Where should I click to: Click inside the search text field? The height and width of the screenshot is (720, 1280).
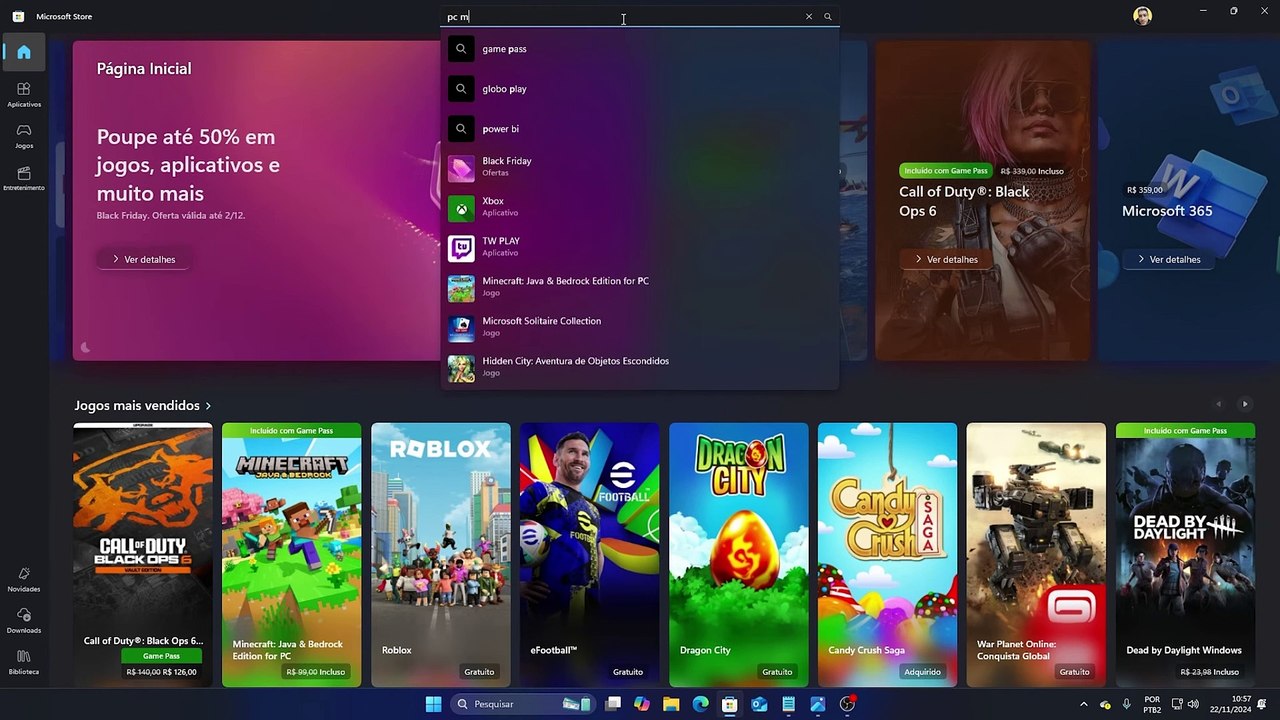620,17
